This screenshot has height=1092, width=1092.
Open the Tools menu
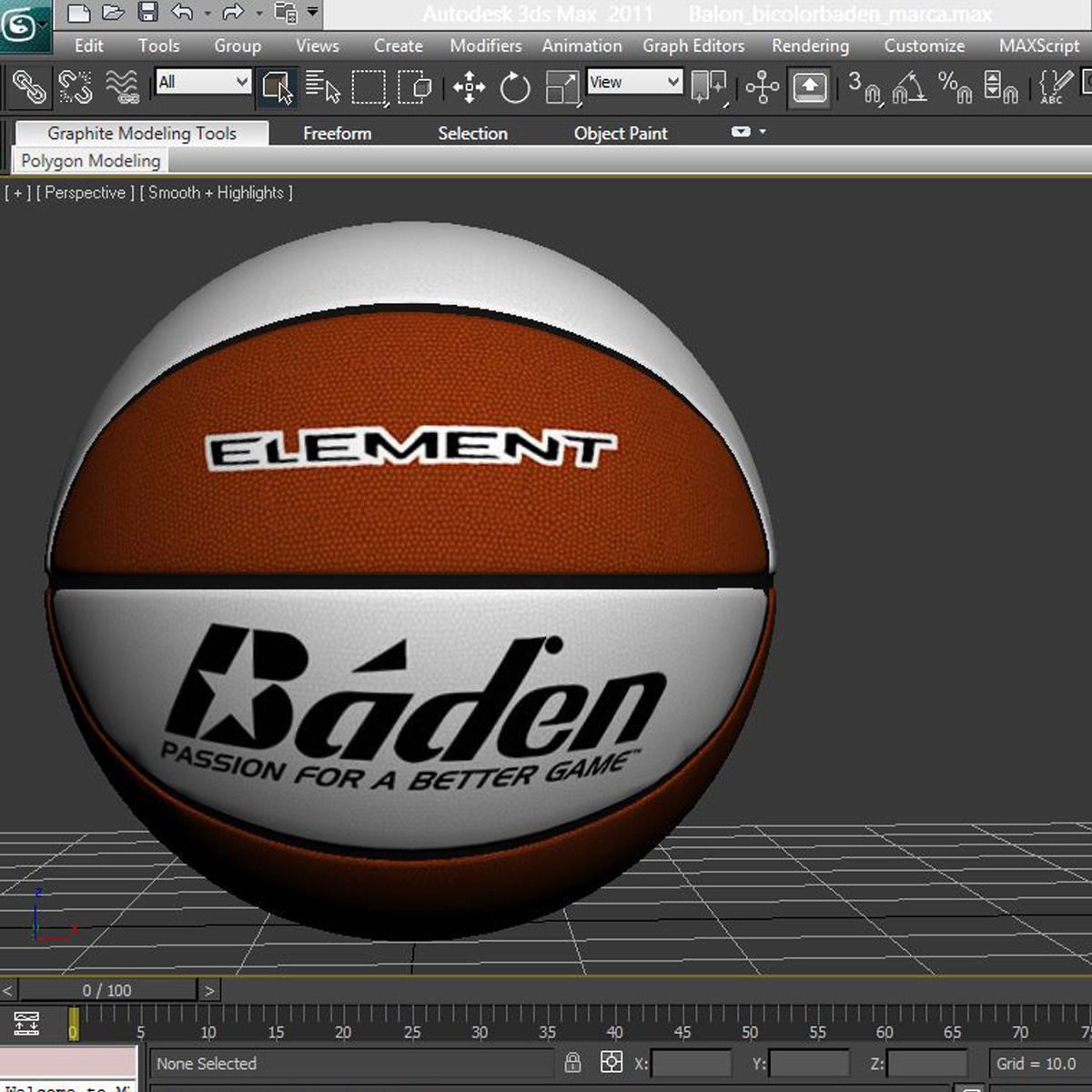[x=158, y=45]
